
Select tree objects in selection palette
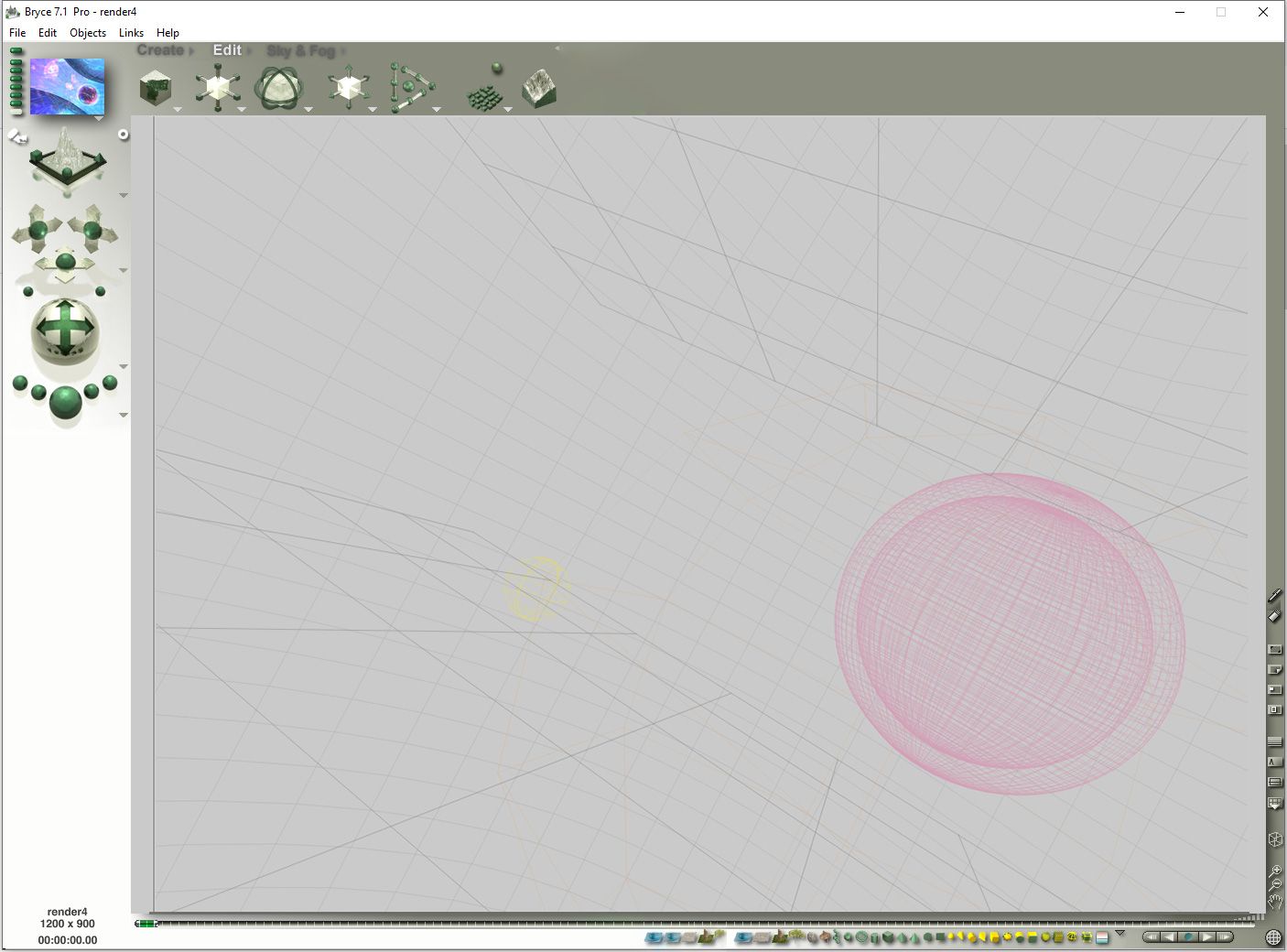tap(797, 935)
